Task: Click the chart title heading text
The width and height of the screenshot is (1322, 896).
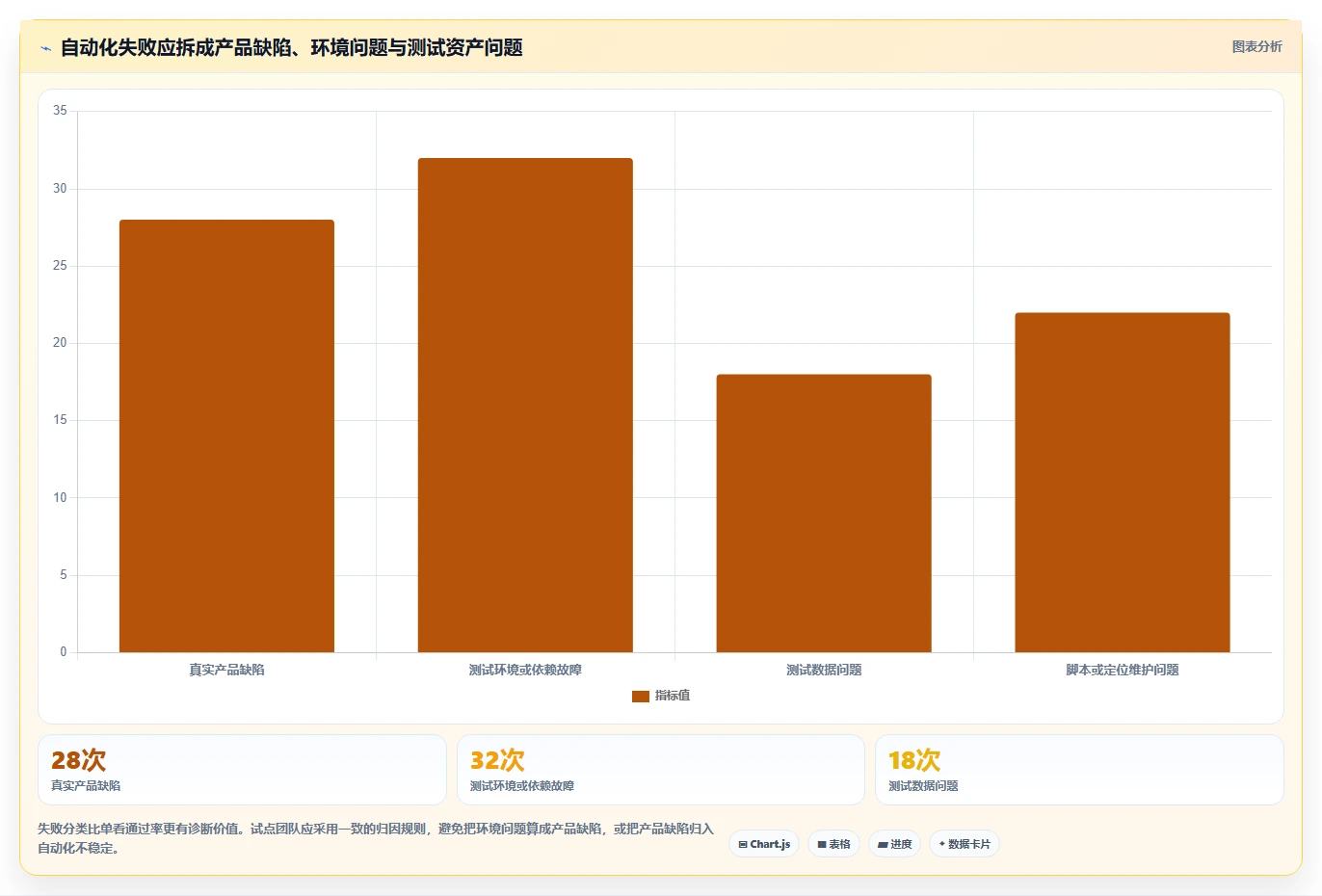Action: (291, 48)
